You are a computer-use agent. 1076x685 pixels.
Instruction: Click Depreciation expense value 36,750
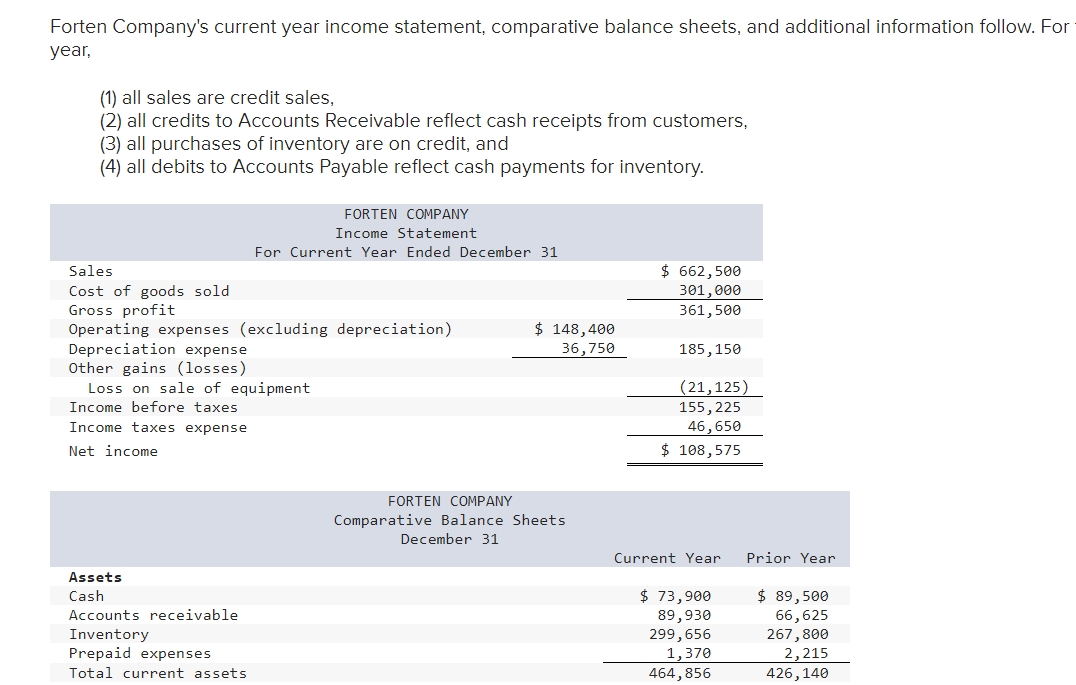tap(588, 349)
